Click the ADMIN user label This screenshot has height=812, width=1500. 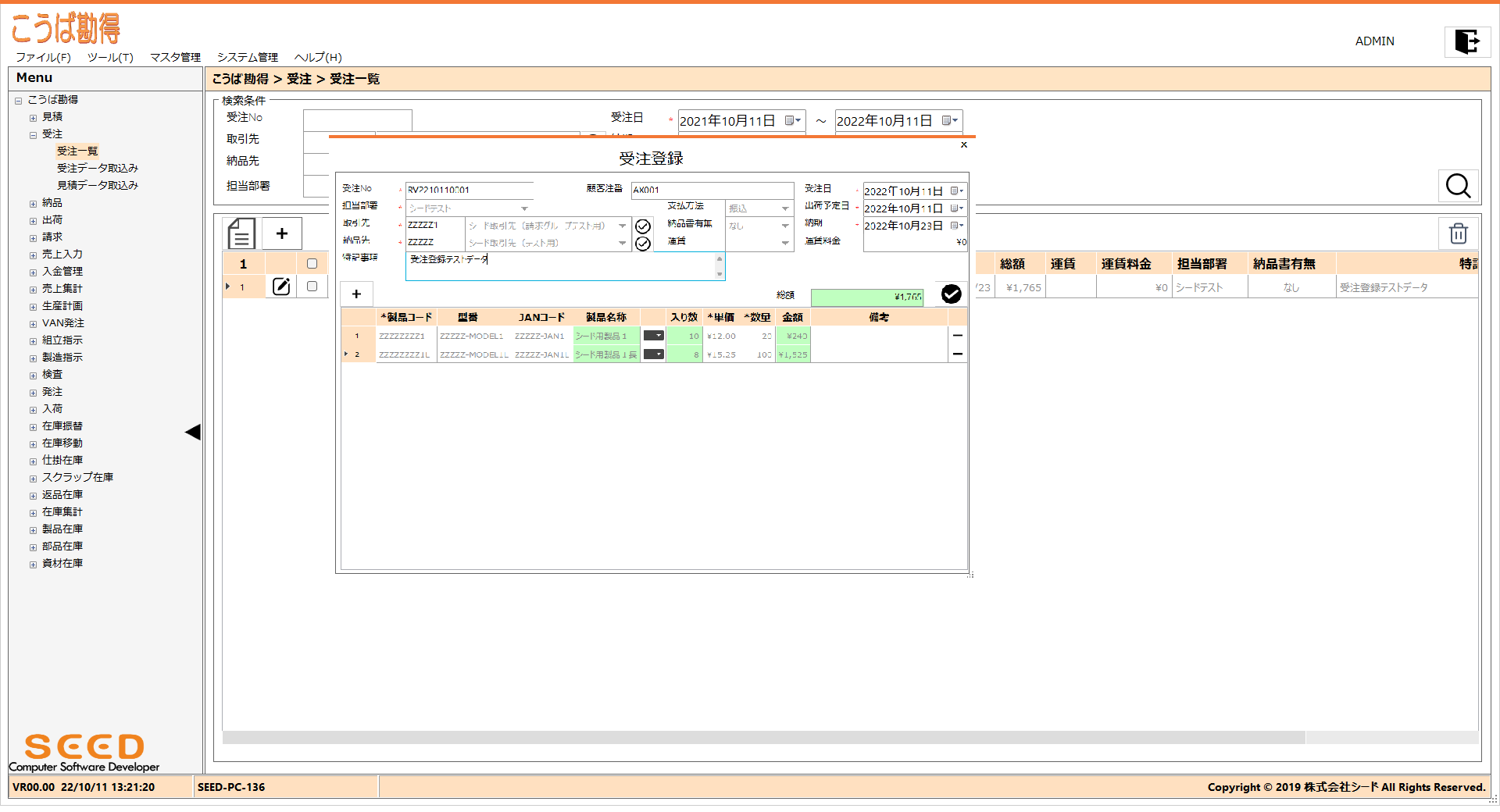1374,41
